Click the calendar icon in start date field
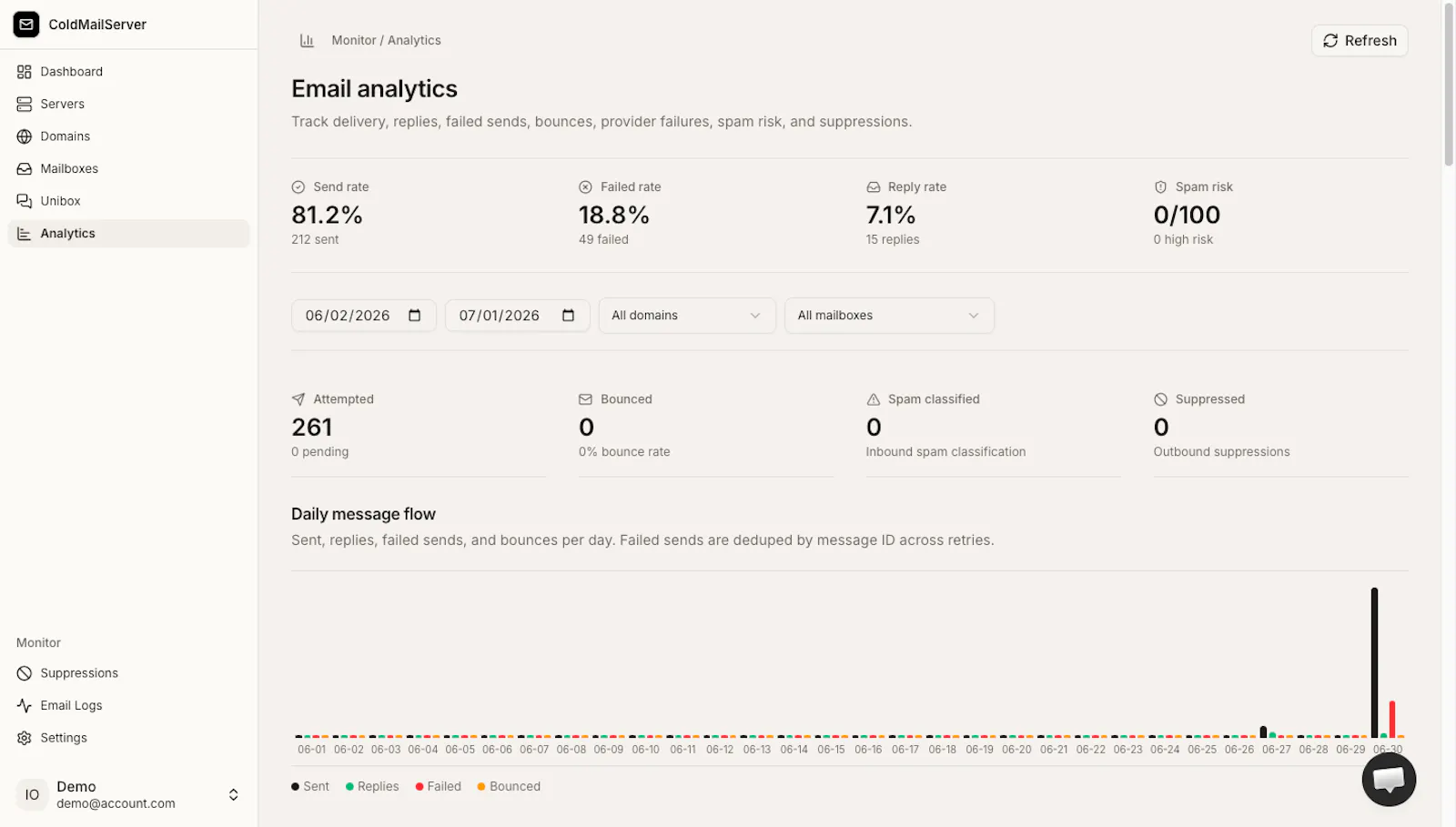Viewport: 1456px width, 827px height. [415, 316]
